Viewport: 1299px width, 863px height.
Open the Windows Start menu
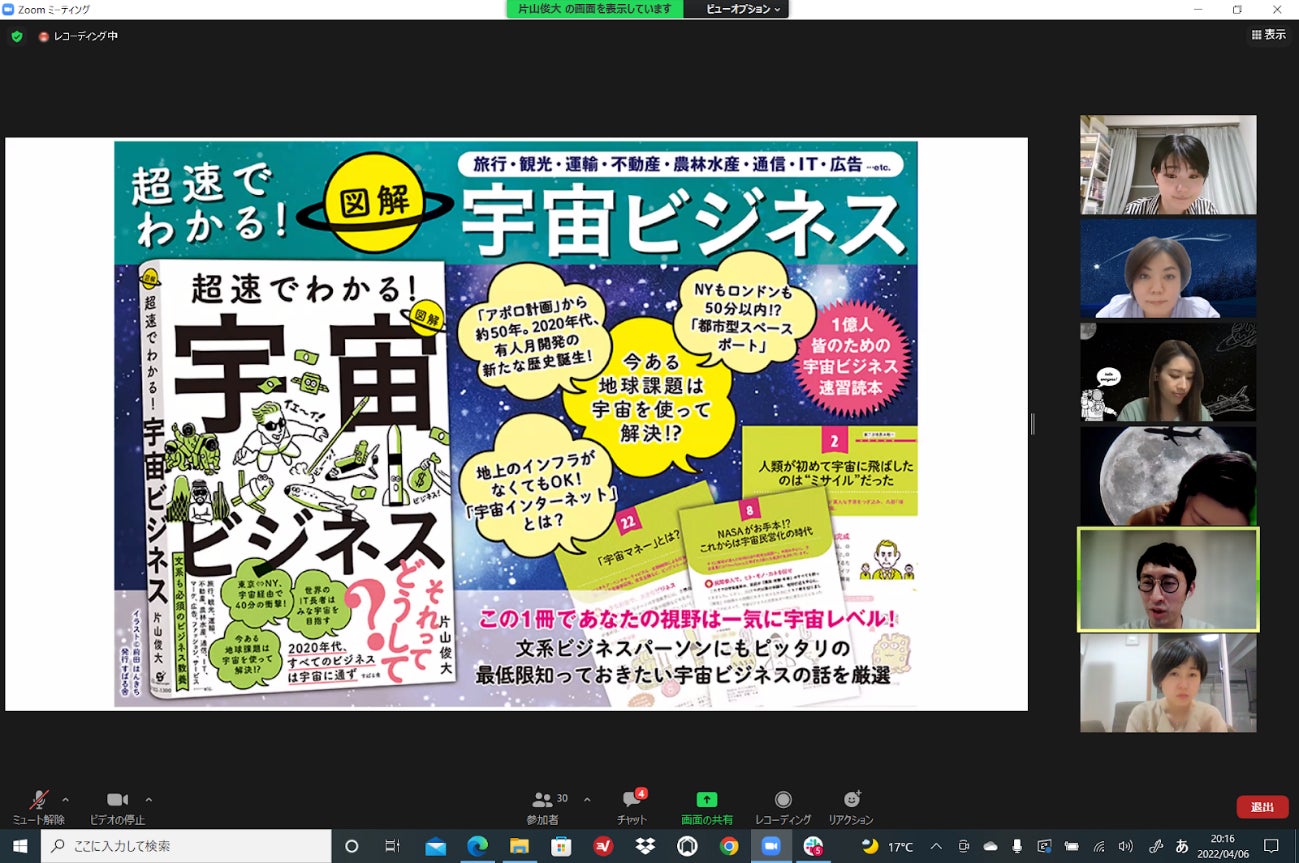point(20,846)
